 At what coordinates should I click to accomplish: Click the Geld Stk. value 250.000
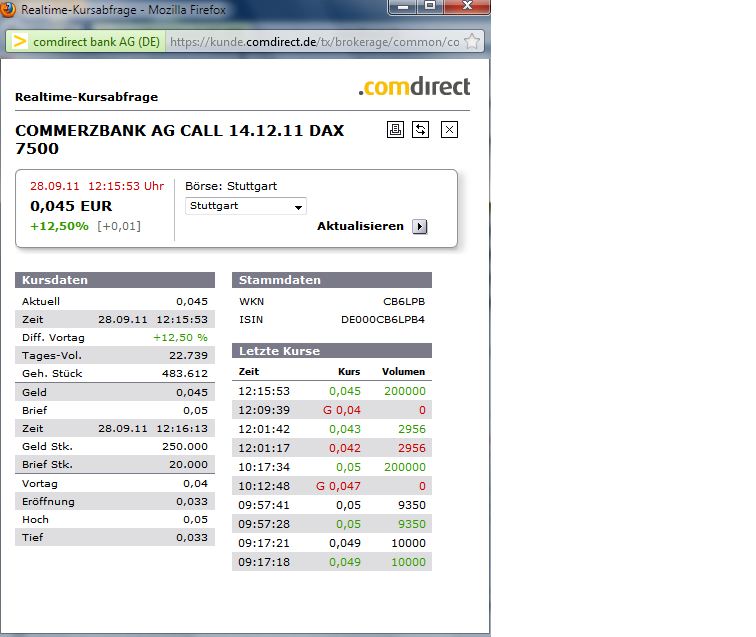(x=185, y=447)
